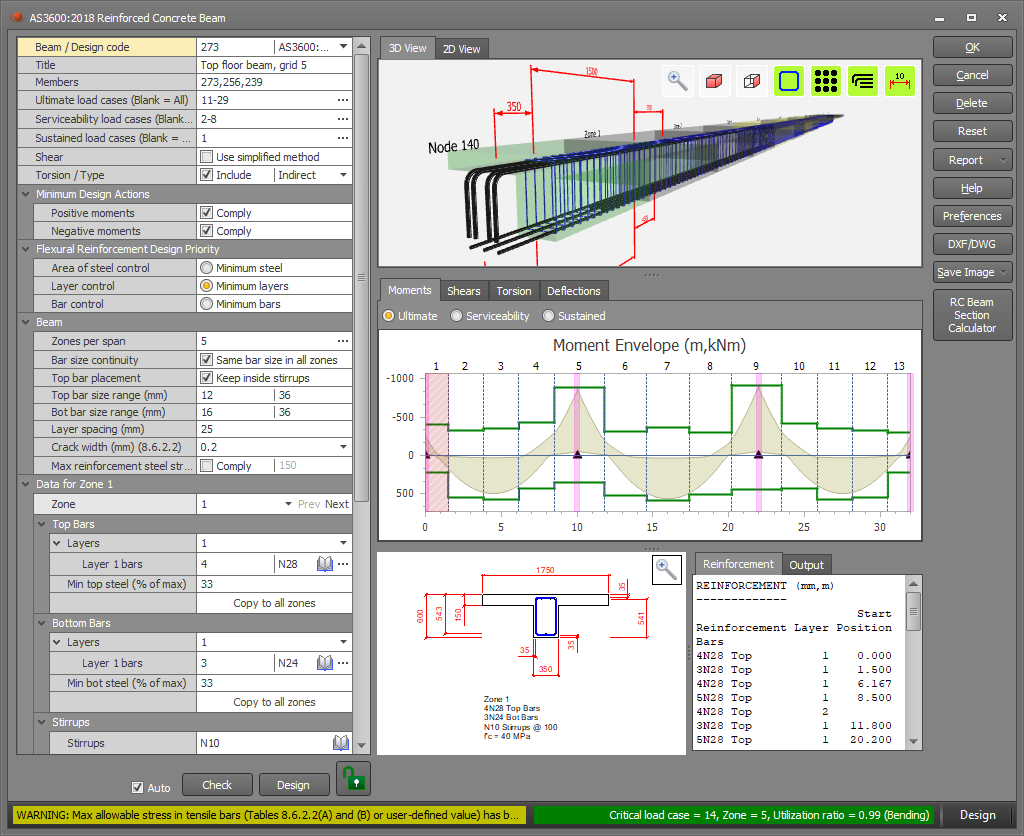Select Sustained moment envelope radio
This screenshot has width=1024, height=836.
tap(549, 316)
